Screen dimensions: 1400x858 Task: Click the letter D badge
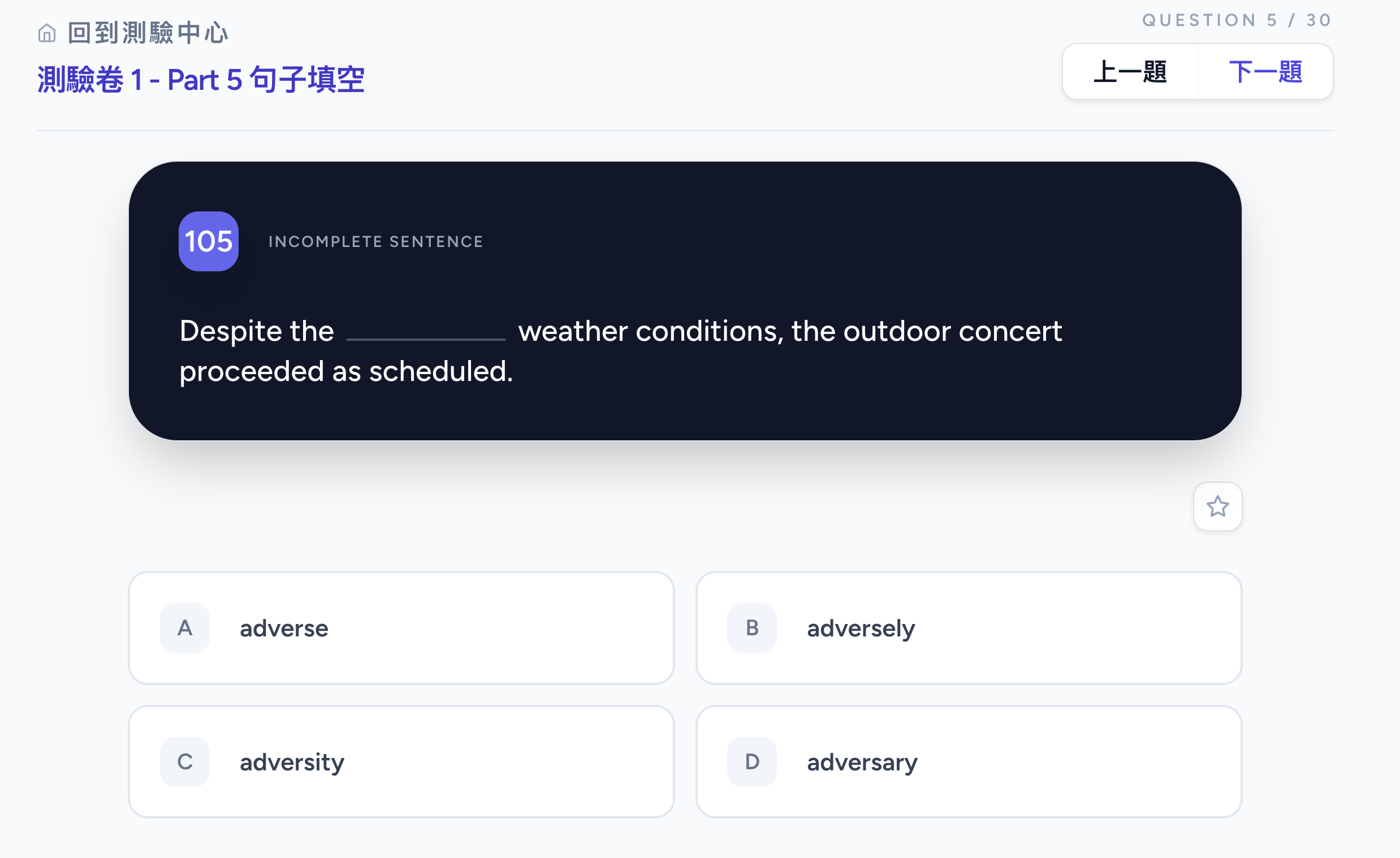click(x=751, y=762)
